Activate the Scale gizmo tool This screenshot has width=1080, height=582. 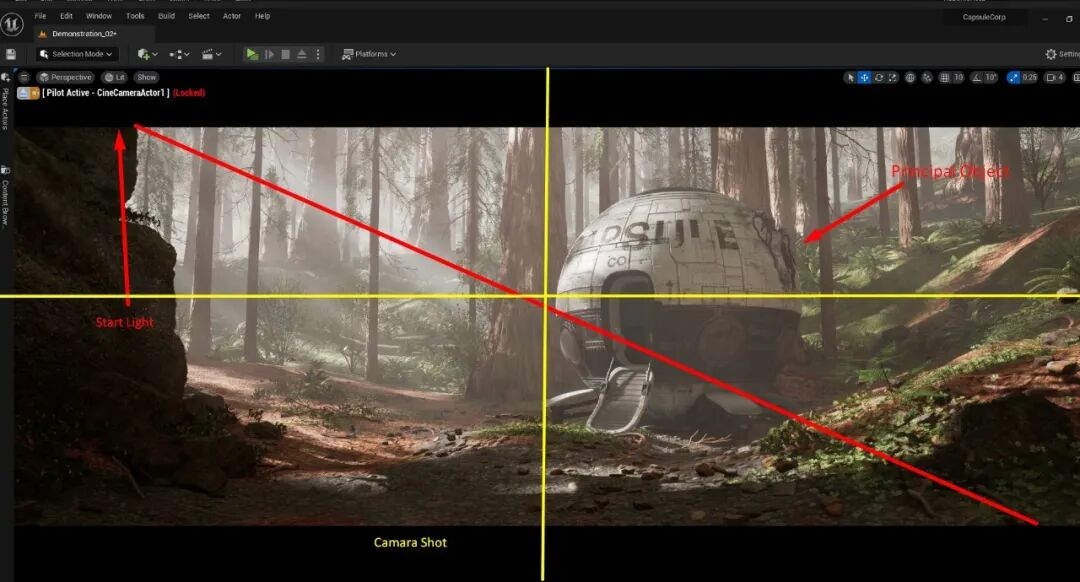point(893,78)
